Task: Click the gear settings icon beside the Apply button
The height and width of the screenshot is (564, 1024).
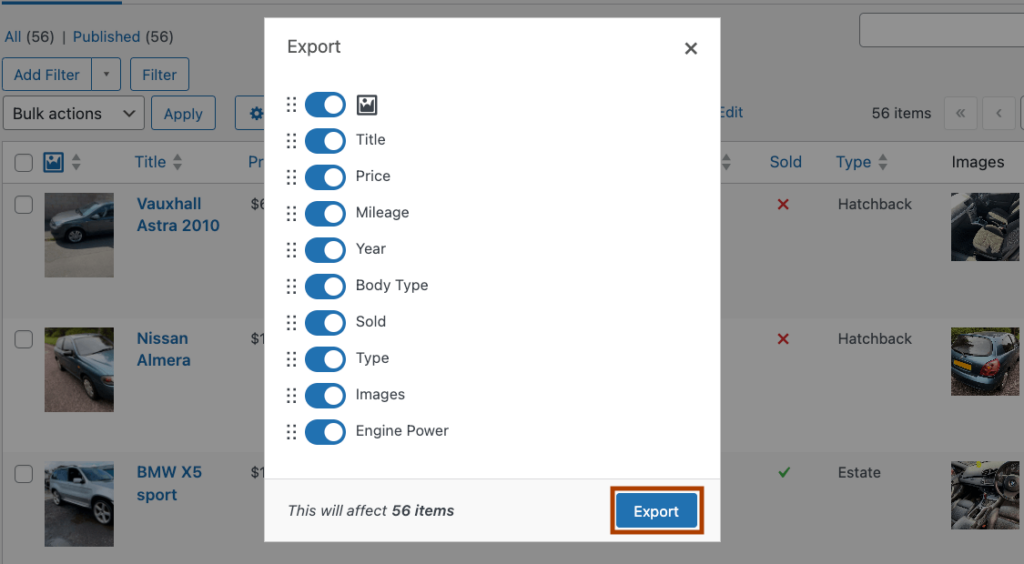Action: point(256,114)
